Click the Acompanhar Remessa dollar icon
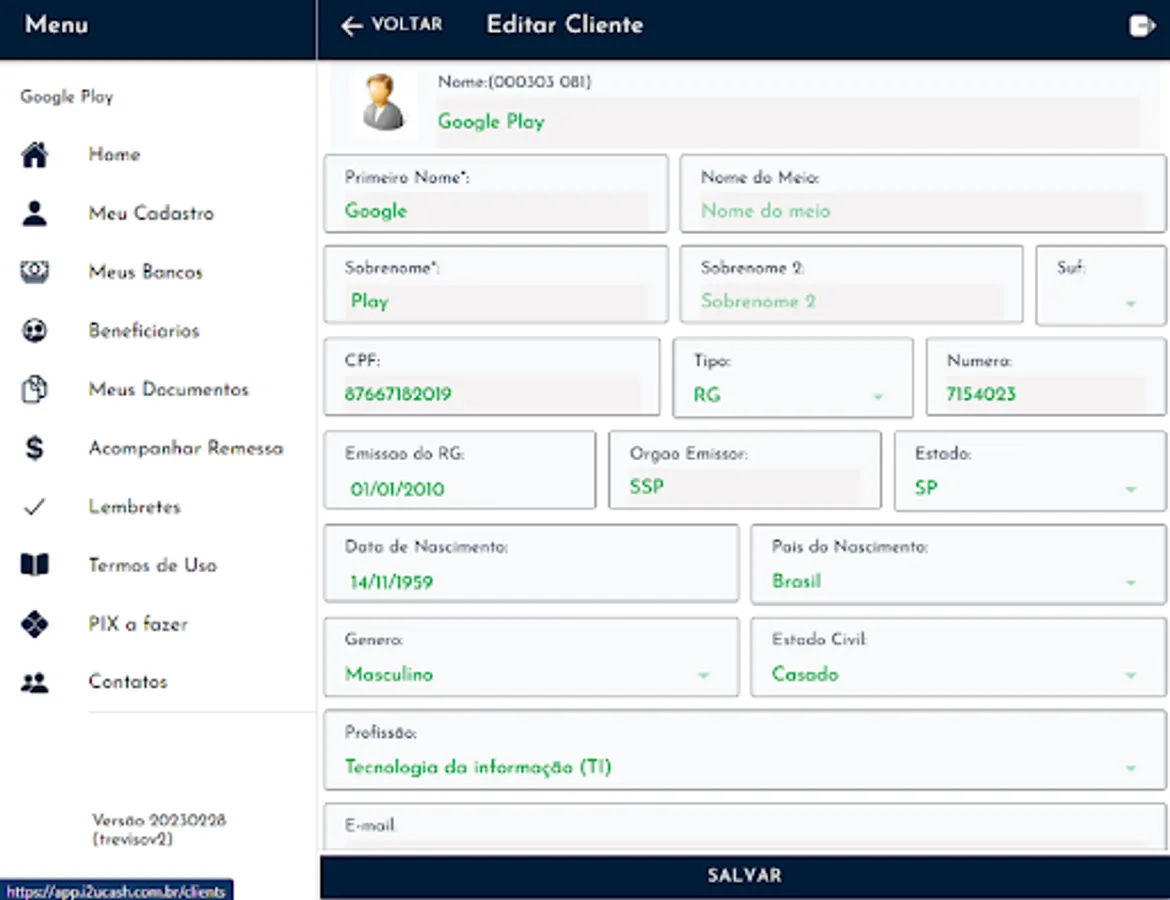The height and width of the screenshot is (900, 1170). click(34, 448)
